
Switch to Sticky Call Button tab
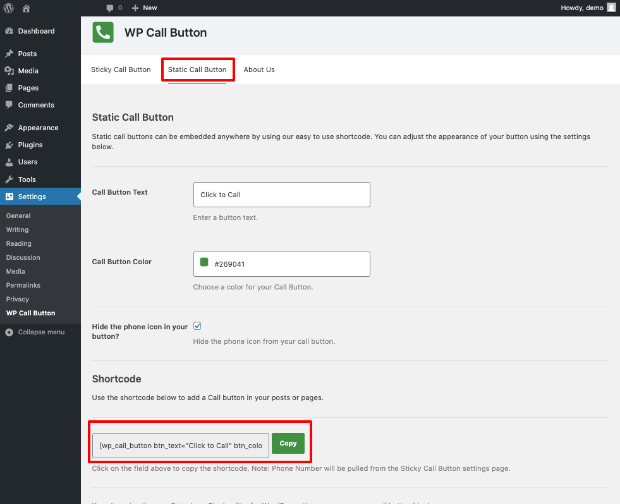(x=121, y=70)
